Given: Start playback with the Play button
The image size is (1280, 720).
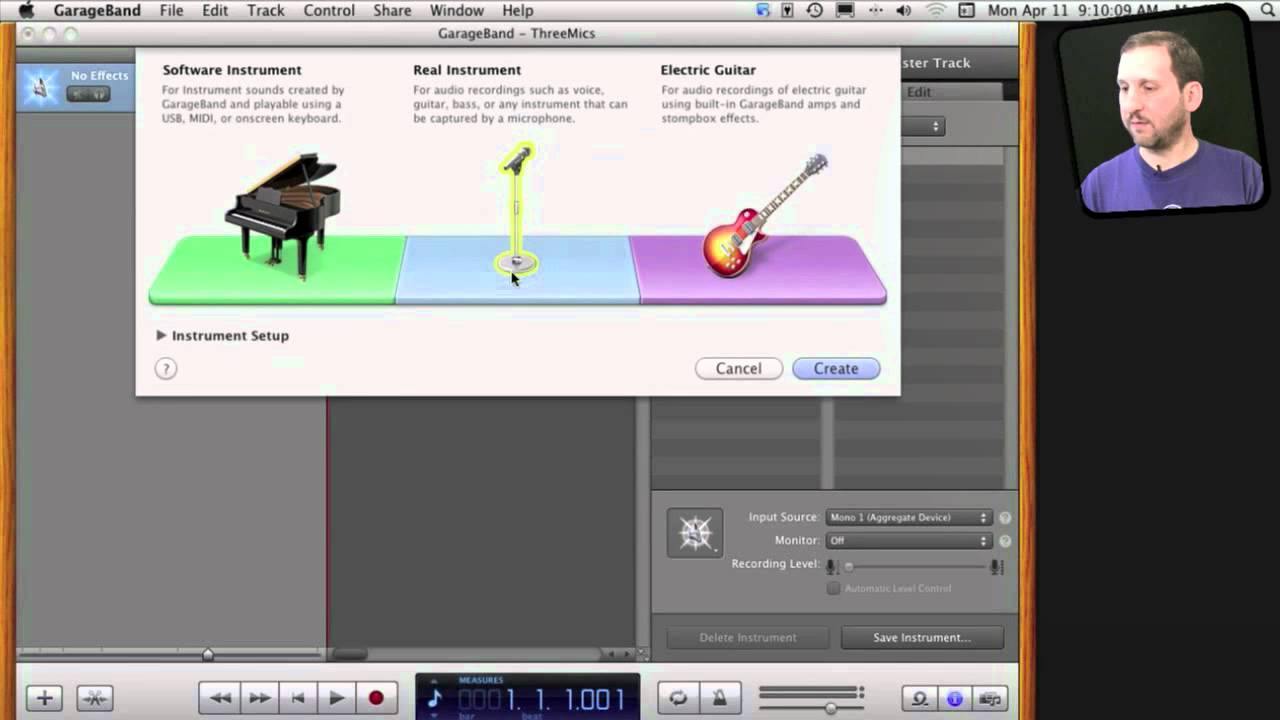Looking at the screenshot, I should pos(337,698).
